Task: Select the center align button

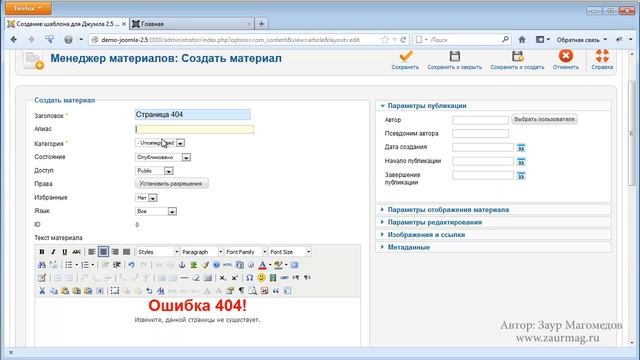Action: coord(103,252)
